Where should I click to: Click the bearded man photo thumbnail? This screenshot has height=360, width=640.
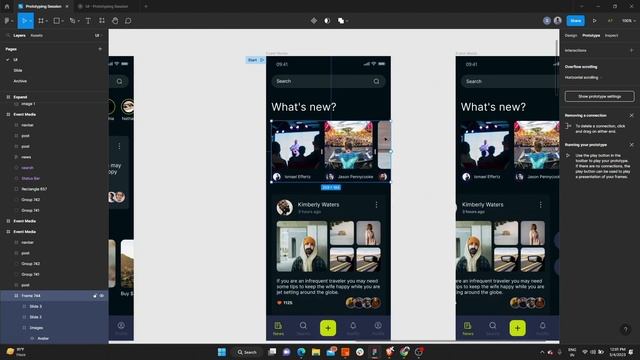[x=302, y=247]
